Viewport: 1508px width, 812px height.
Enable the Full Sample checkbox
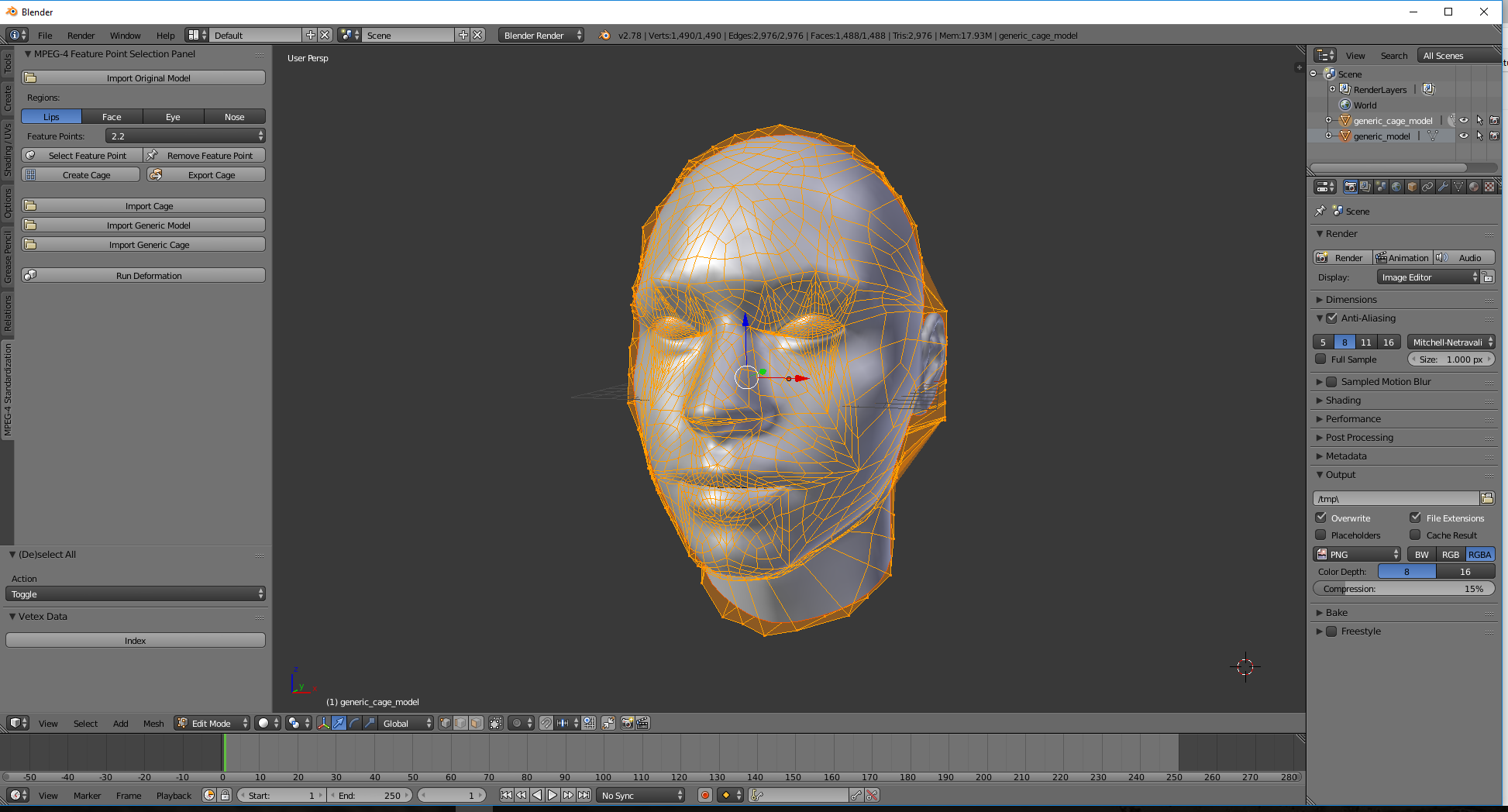coord(1321,360)
